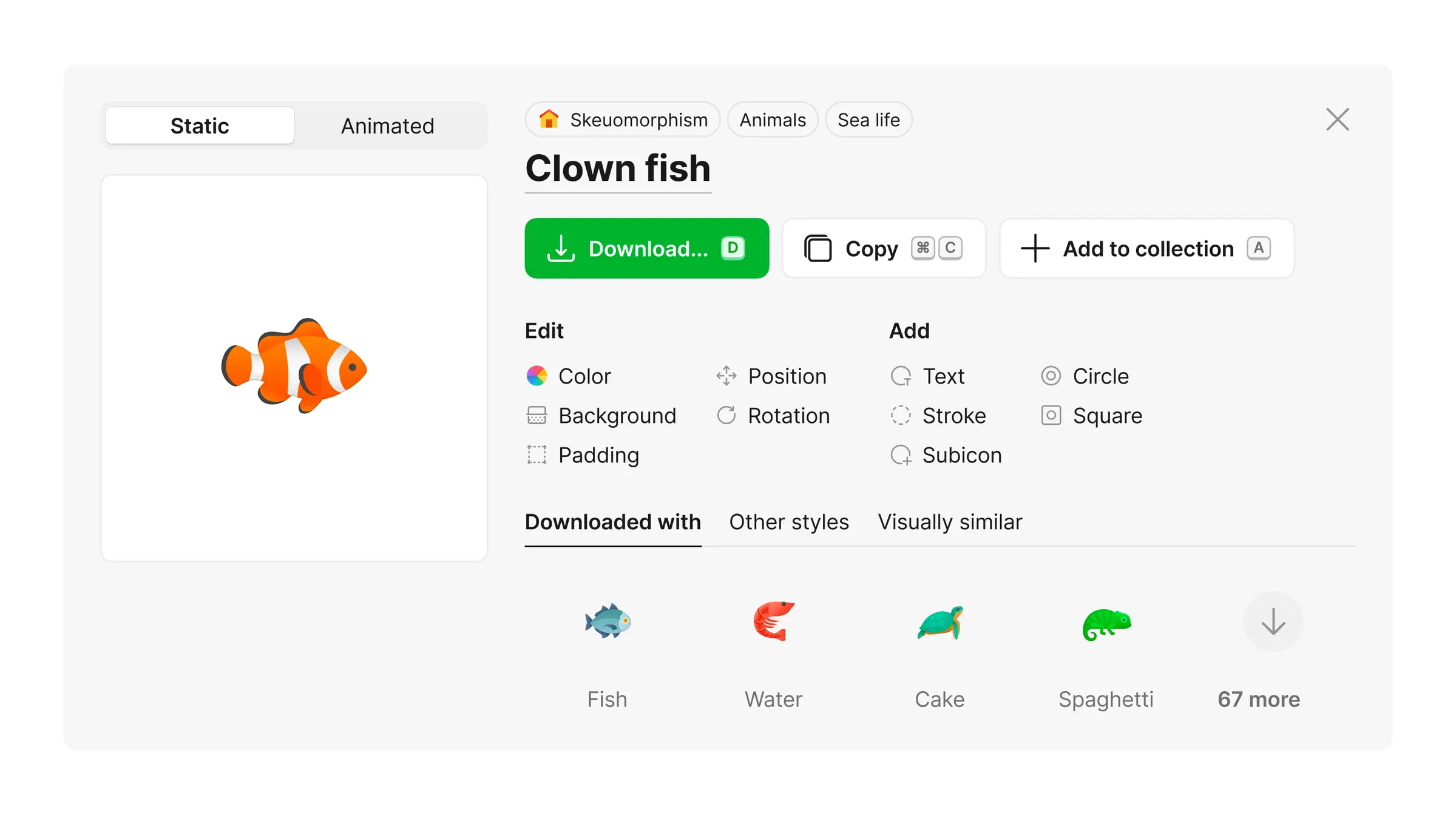
Task: Open the Download options button
Action: [646, 248]
